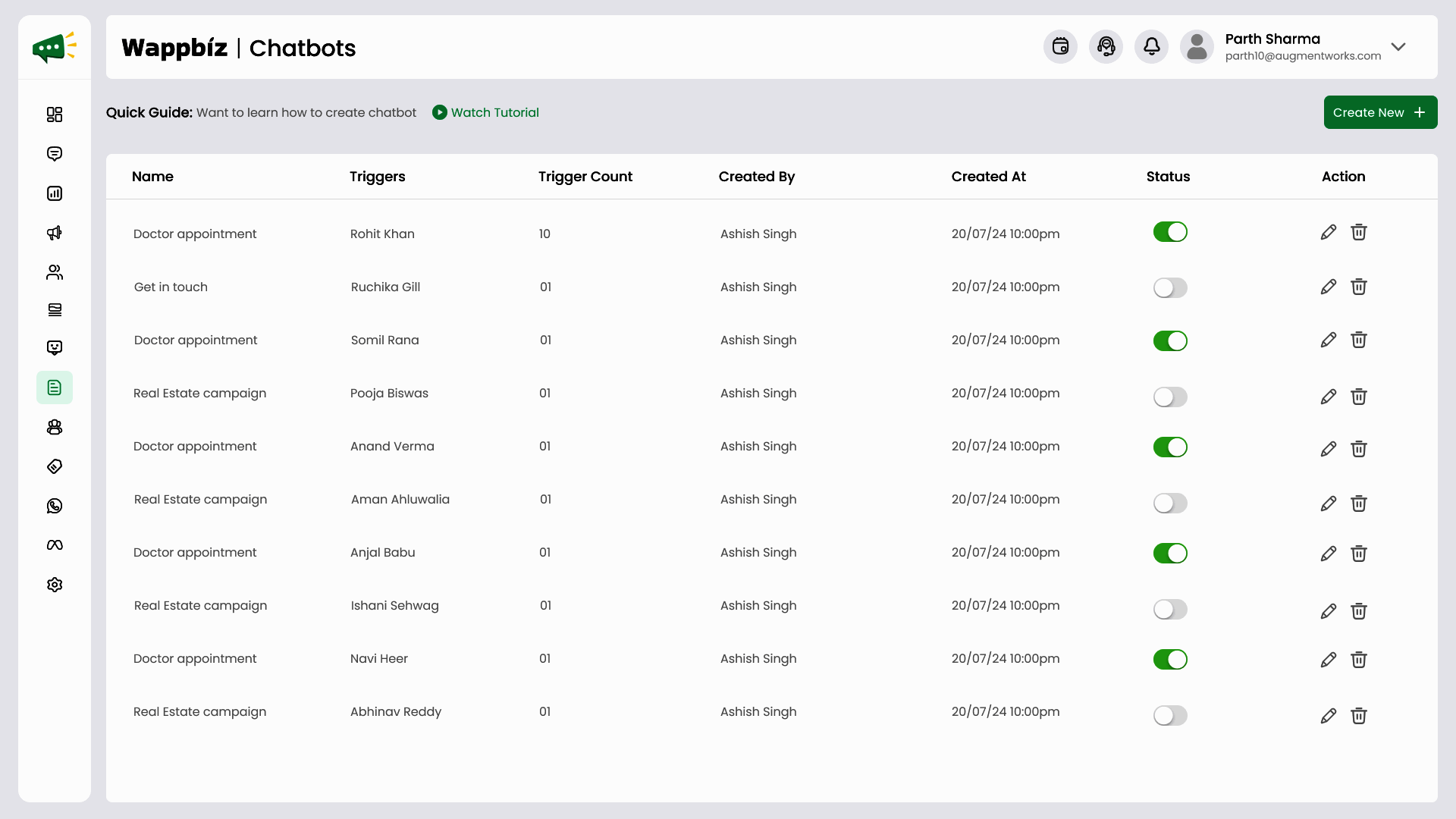Open the WhatsApp icon in sidebar
1456x819 pixels.
point(55,506)
